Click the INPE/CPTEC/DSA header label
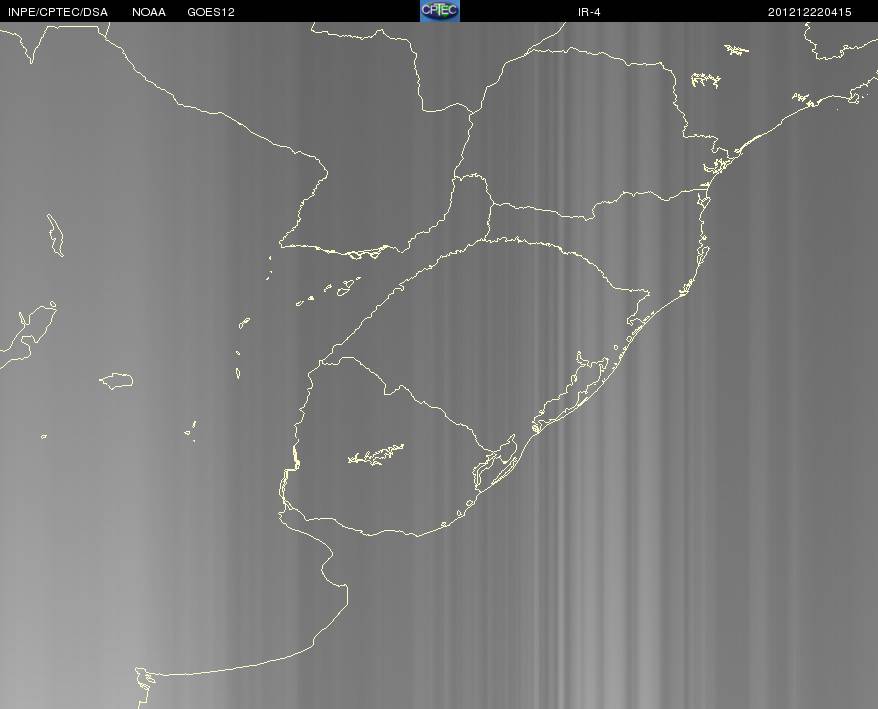This screenshot has width=878, height=709. point(58,12)
